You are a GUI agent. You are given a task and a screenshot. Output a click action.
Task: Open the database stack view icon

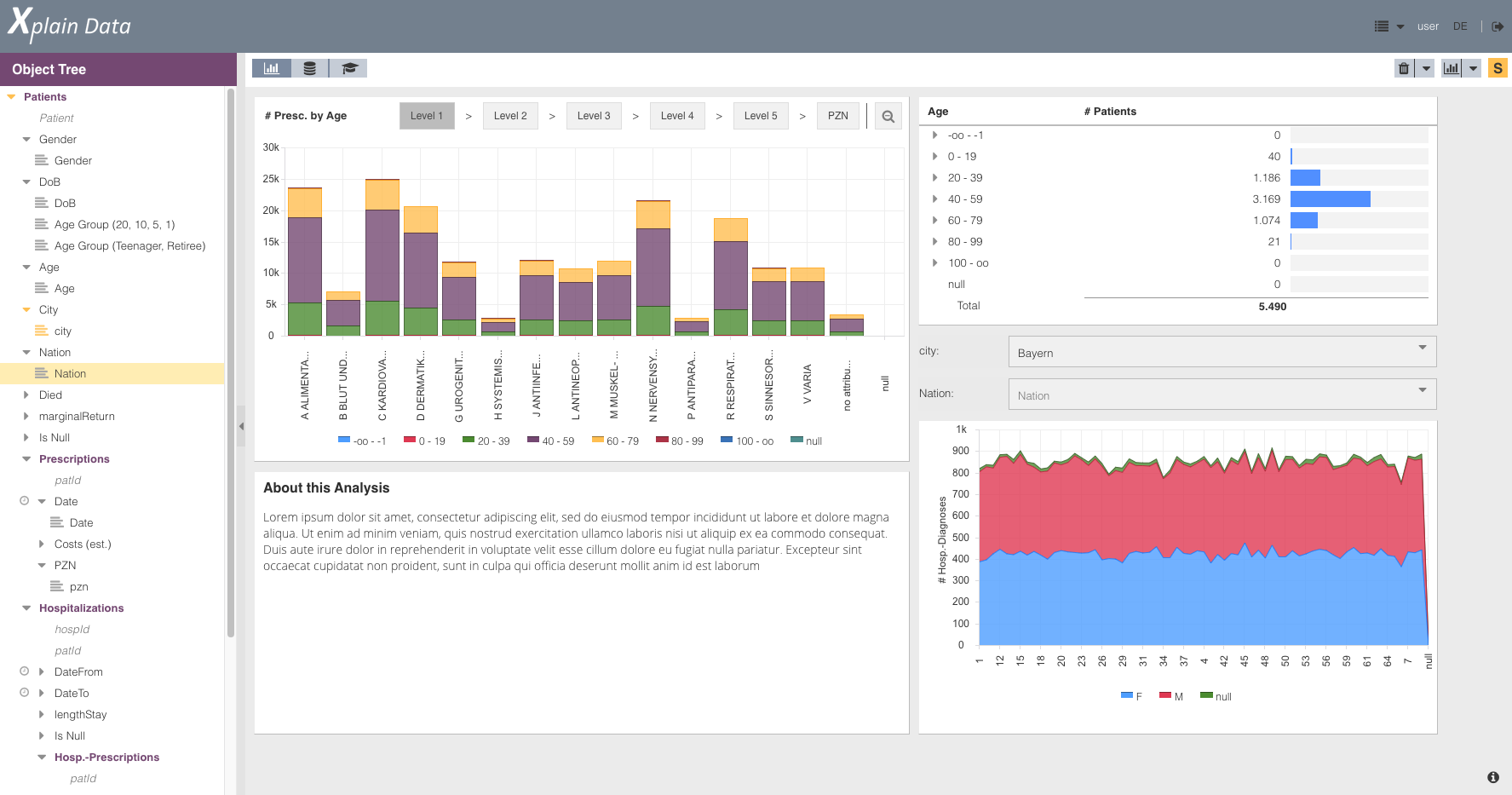(310, 68)
